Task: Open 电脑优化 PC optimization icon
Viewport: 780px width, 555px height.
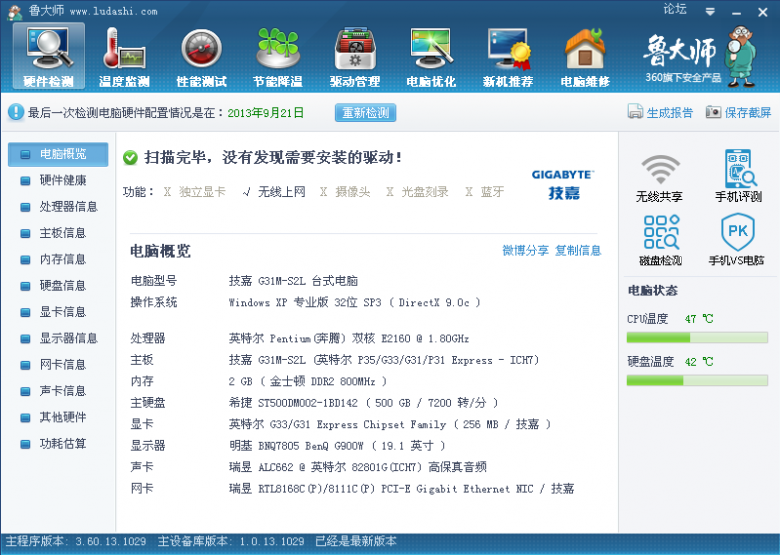Action: pyautogui.click(x=431, y=55)
